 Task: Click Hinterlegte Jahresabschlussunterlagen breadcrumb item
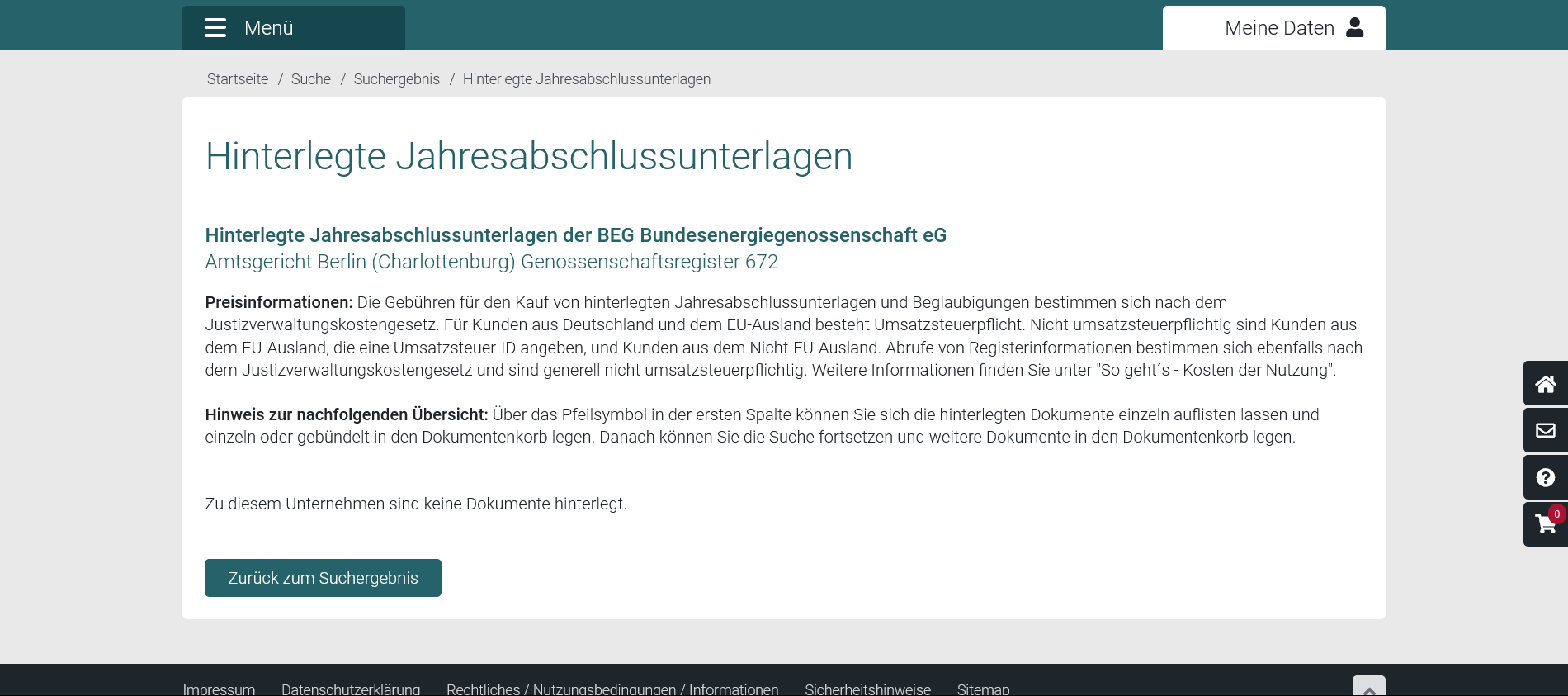click(x=586, y=79)
